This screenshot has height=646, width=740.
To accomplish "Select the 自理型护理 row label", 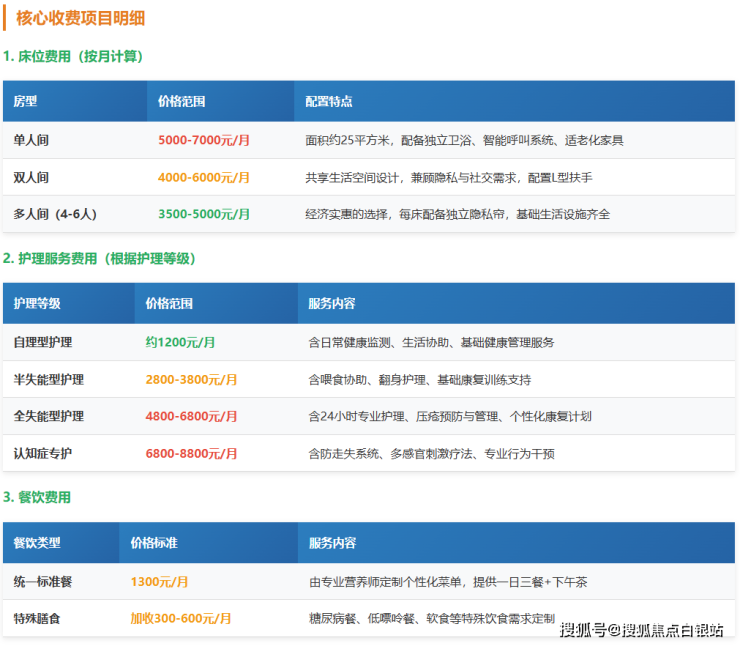I will click(x=43, y=342).
